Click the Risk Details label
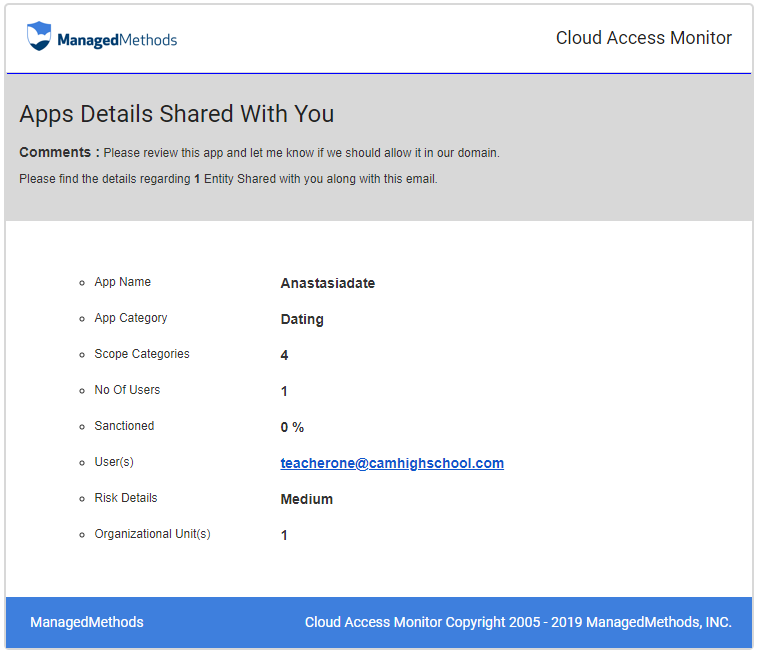The height and width of the screenshot is (654, 758). pos(125,498)
